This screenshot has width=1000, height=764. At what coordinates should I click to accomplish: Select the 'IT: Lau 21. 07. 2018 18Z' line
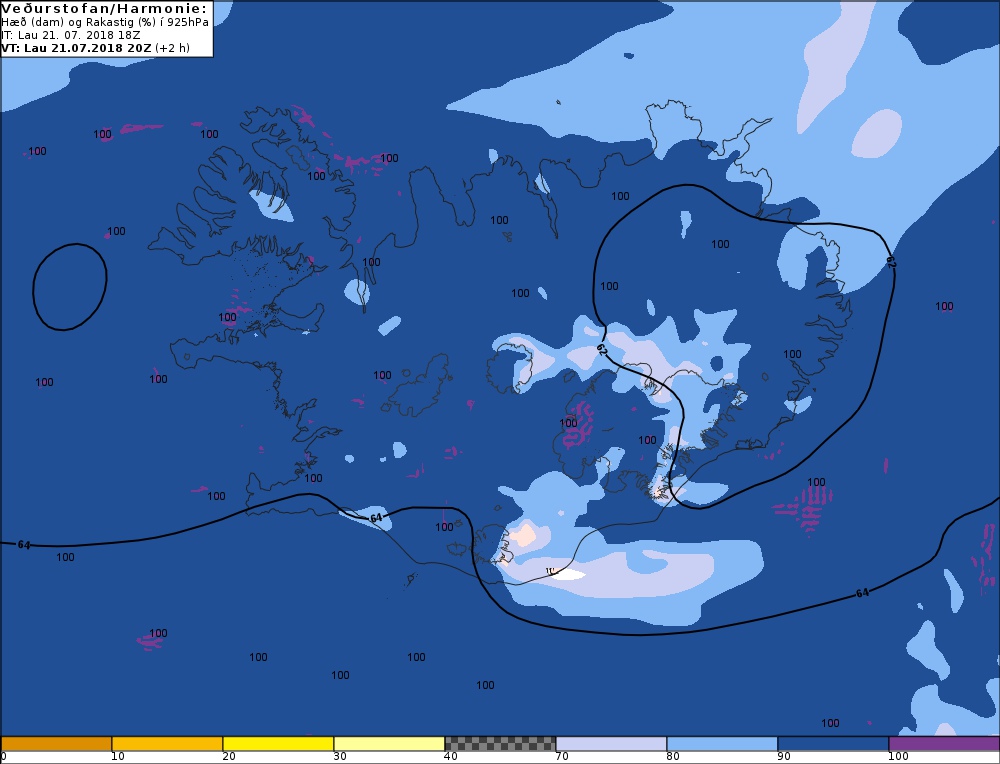(71, 34)
